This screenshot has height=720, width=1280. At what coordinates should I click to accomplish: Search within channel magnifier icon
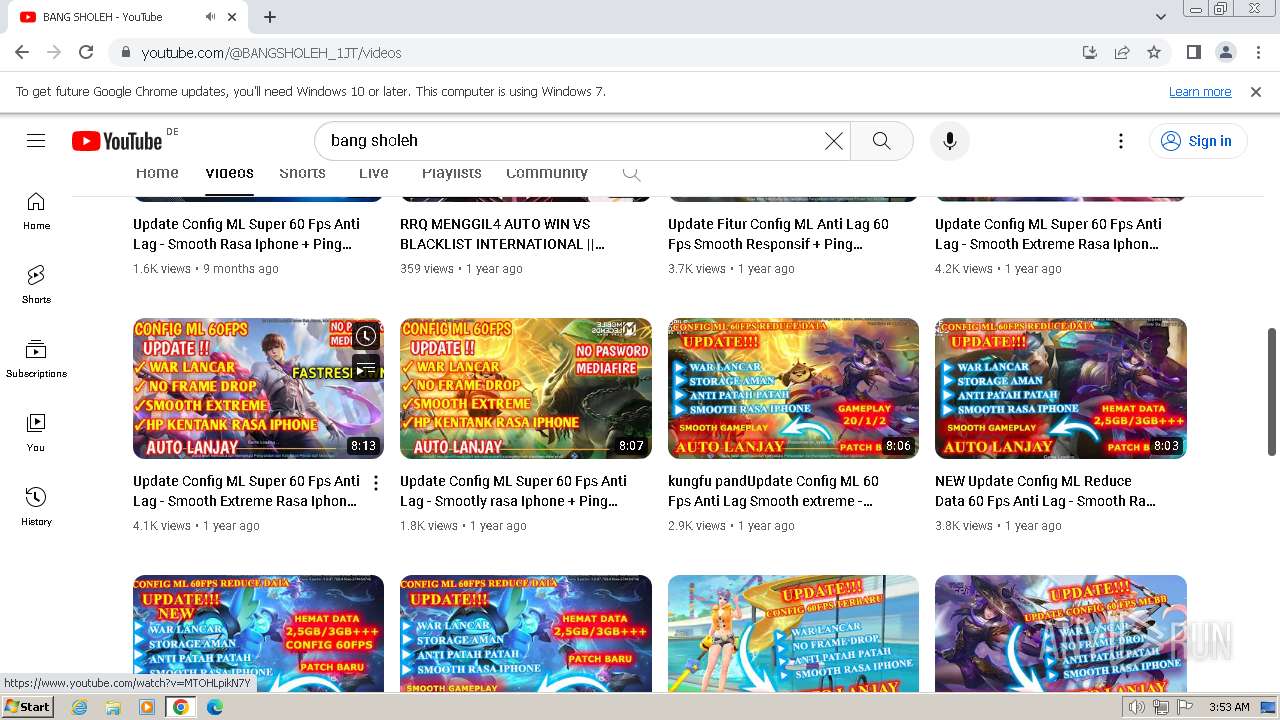(631, 173)
